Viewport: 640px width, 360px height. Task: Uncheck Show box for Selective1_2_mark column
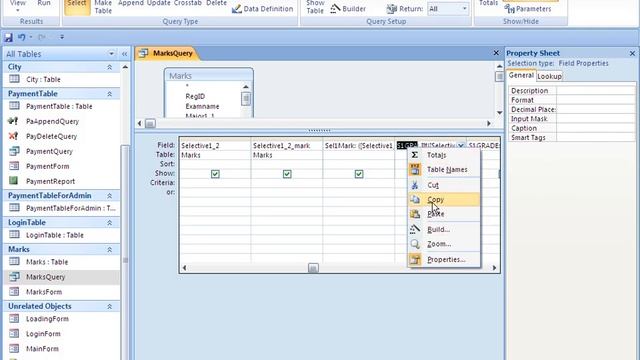click(287, 174)
